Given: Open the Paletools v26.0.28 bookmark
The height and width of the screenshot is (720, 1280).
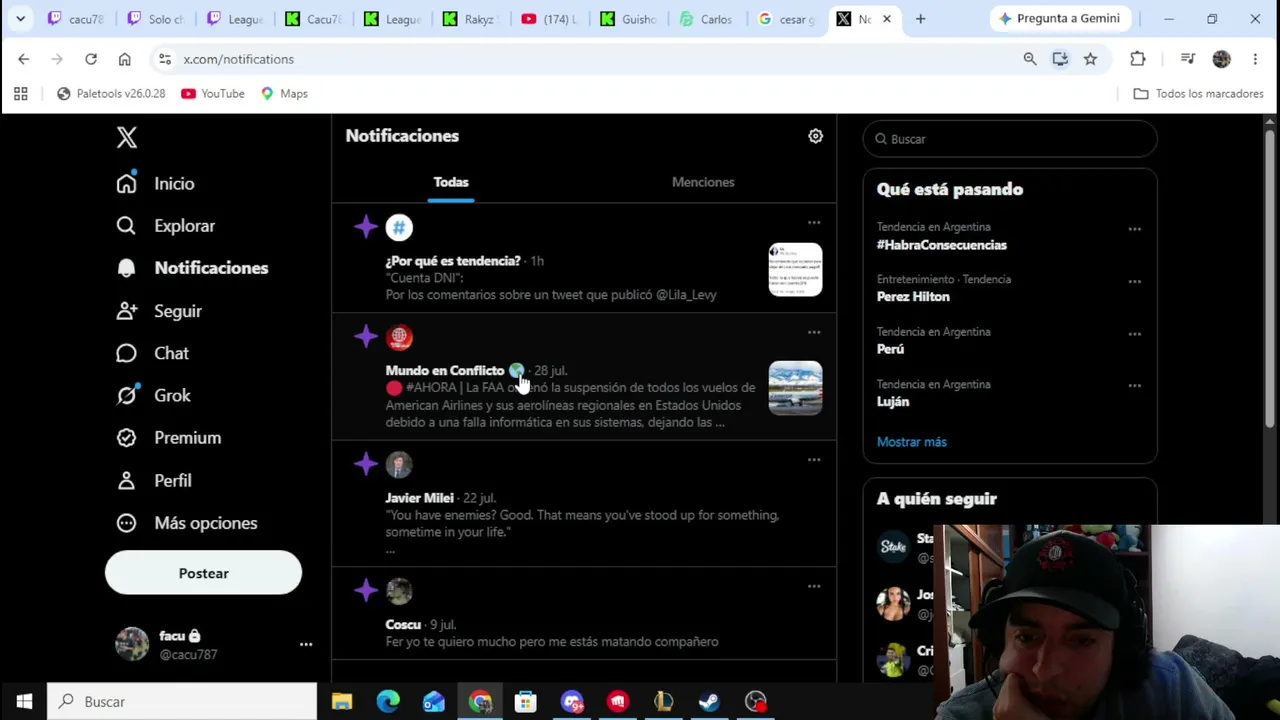Looking at the screenshot, I should (111, 94).
